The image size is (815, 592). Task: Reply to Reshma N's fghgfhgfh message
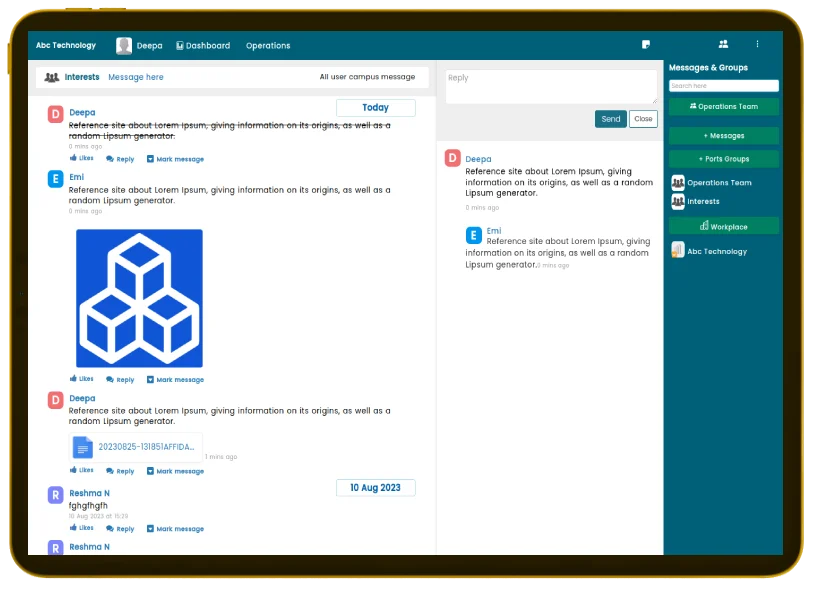[120, 529]
